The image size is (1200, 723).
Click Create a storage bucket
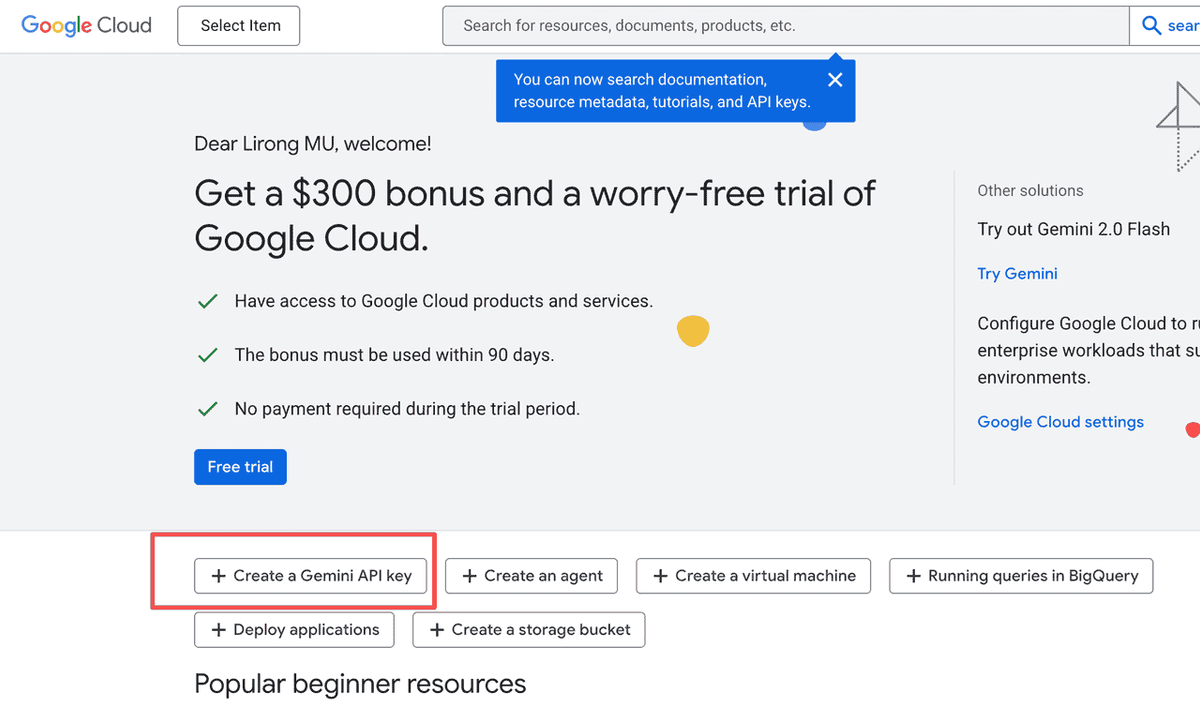point(529,630)
